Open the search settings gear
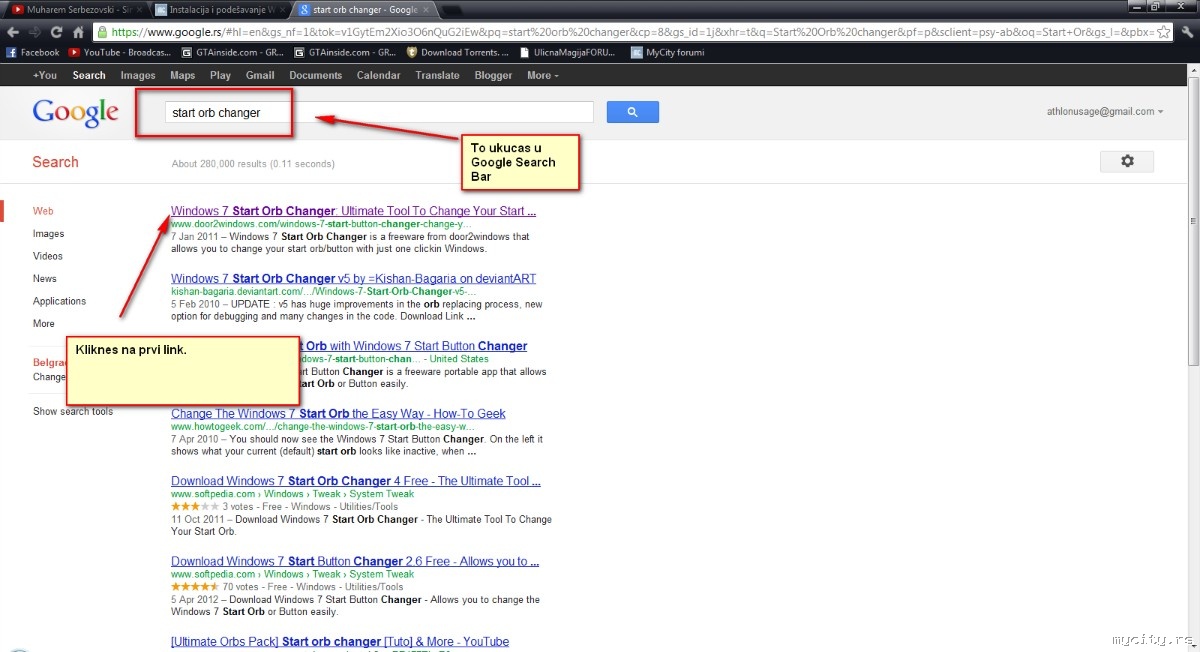Viewport: 1200px width, 652px height. [x=1127, y=161]
